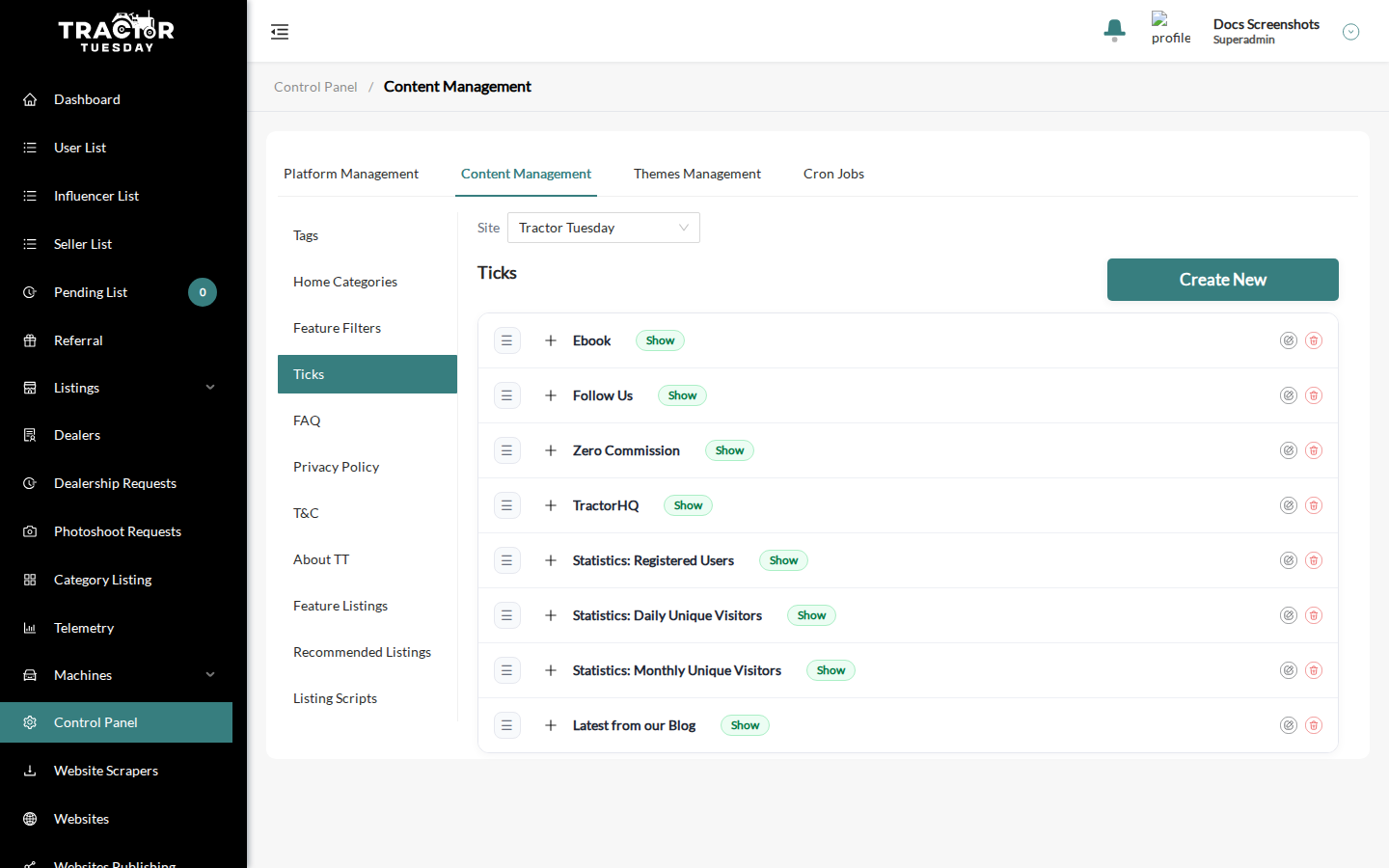Edit the TractorHQ tick
Image resolution: width=1389 pixels, height=868 pixels.
pyautogui.click(x=1289, y=505)
